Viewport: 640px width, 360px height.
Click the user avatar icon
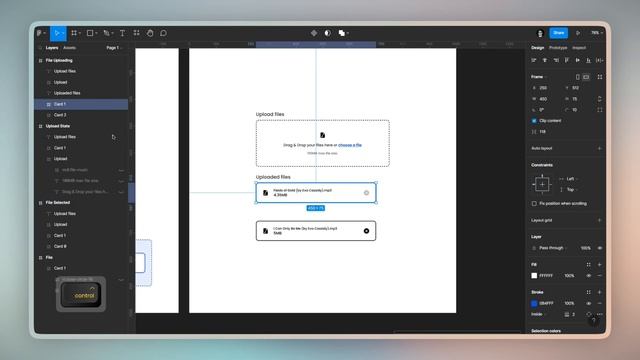point(540,33)
